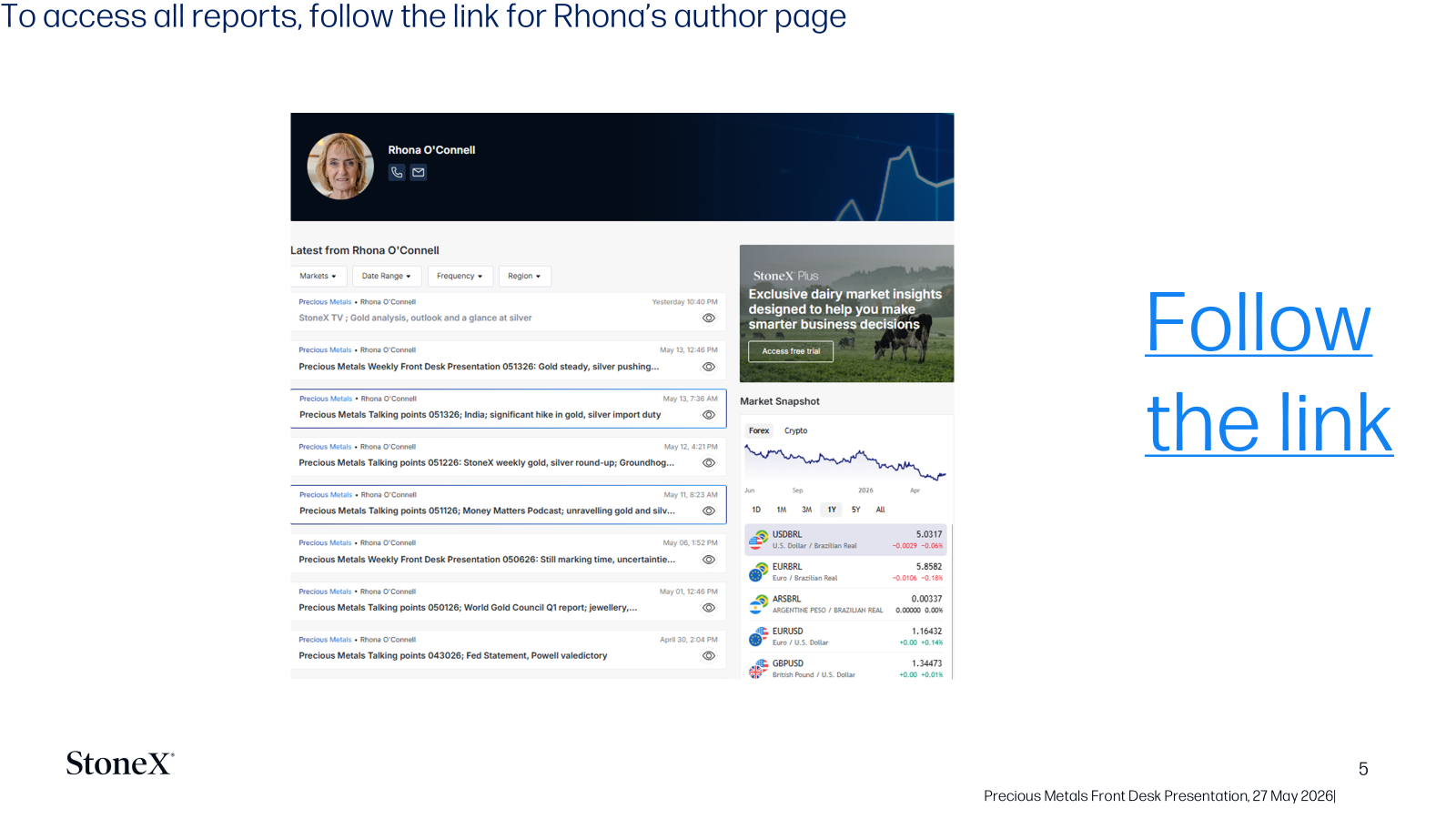The width and height of the screenshot is (1456, 819).
Task: Click the StoneX logo at slide bottom
Action: (120, 763)
